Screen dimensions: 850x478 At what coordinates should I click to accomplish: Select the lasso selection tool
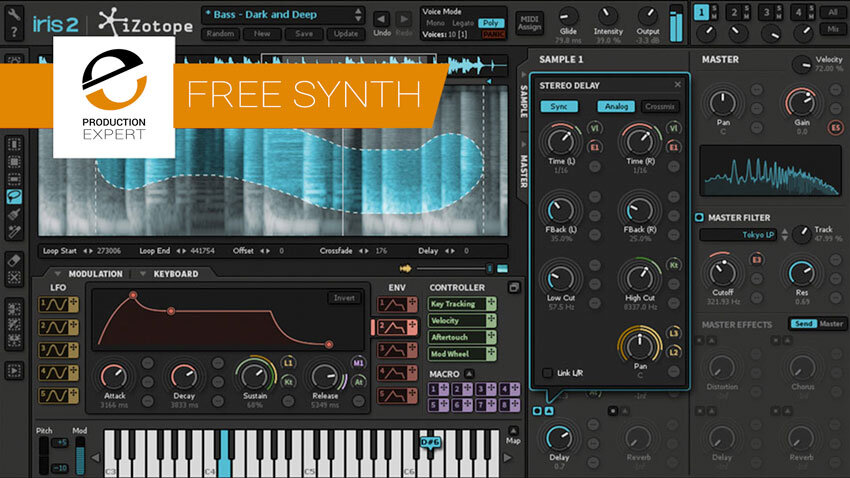click(14, 196)
